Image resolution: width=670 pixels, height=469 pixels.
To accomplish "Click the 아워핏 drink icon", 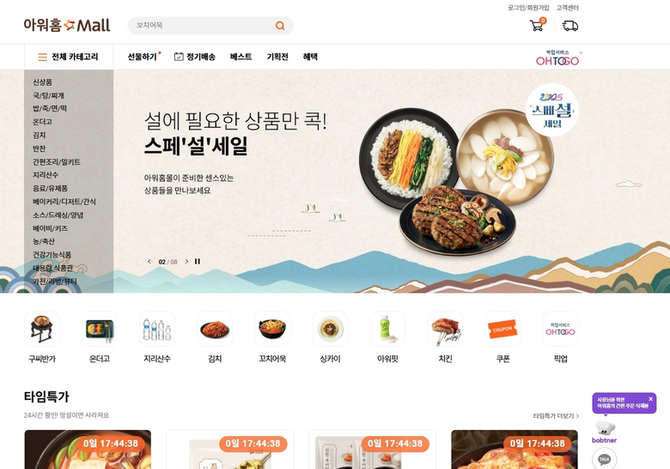I will click(387, 329).
